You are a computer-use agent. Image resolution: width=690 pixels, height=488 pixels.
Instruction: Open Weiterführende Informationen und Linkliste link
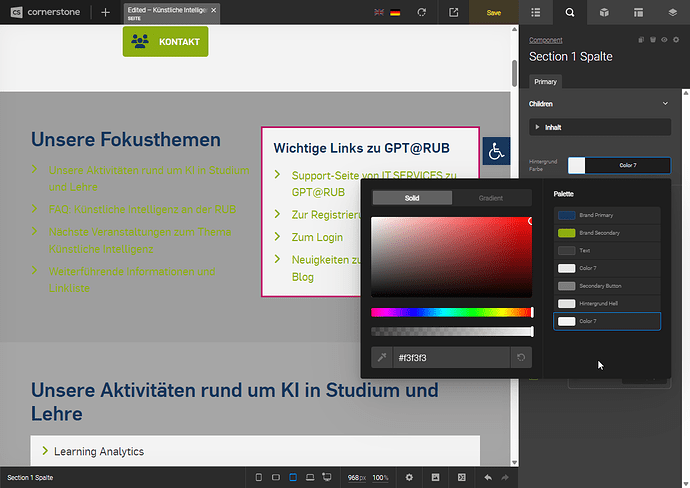(132, 280)
